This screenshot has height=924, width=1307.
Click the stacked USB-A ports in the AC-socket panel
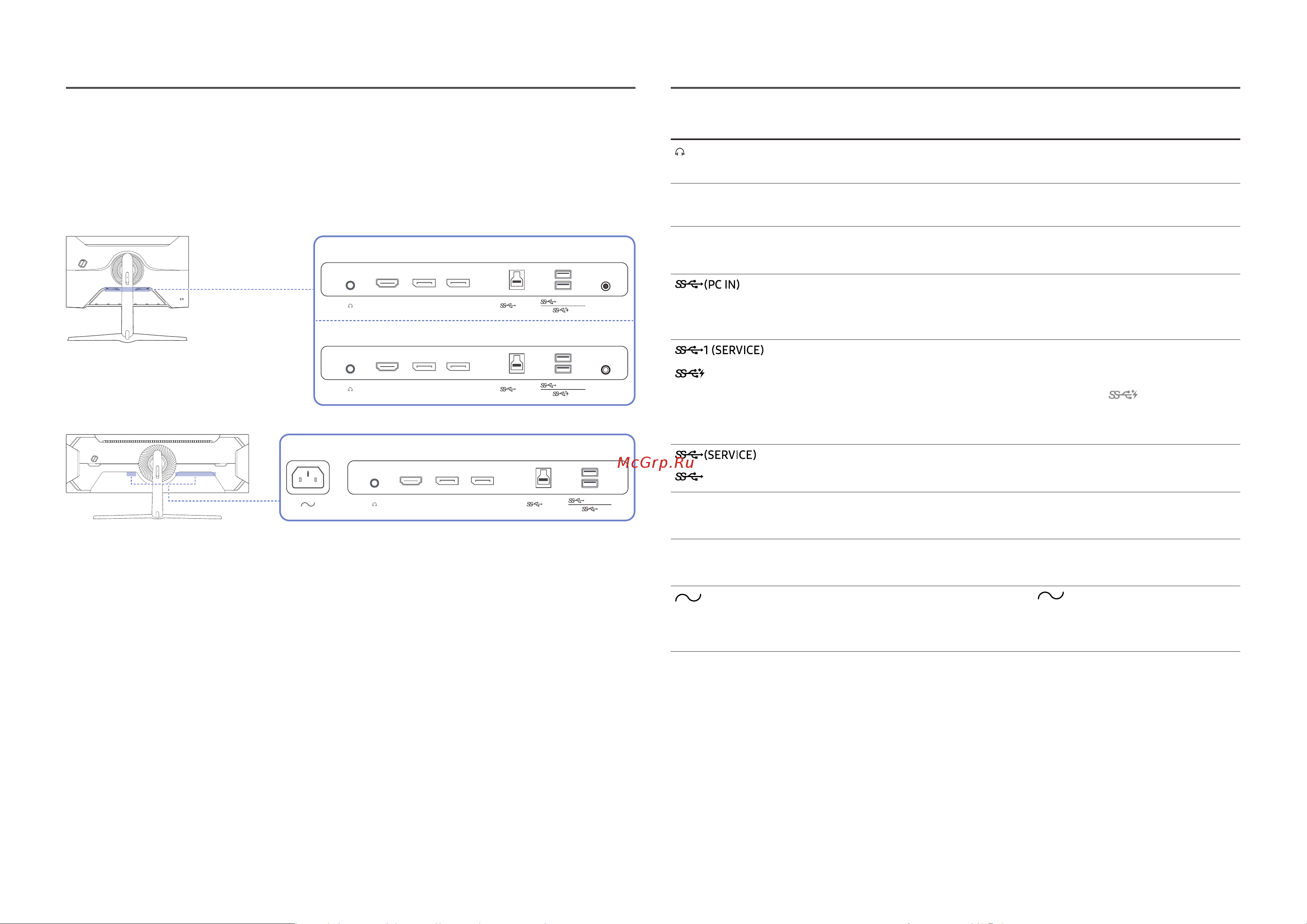[x=590, y=478]
